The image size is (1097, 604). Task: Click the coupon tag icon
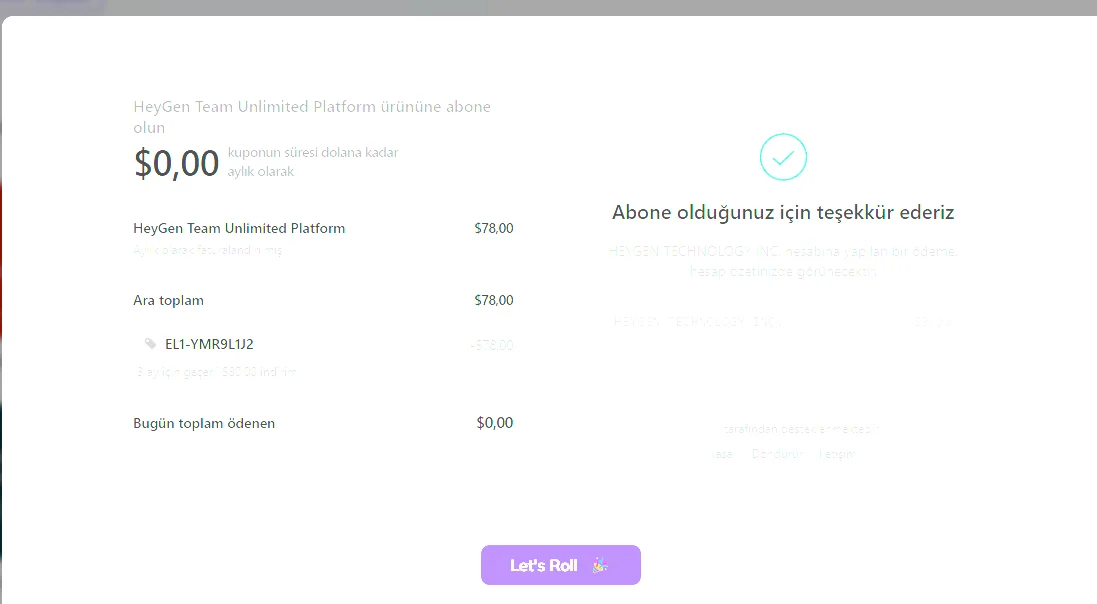[x=151, y=344]
